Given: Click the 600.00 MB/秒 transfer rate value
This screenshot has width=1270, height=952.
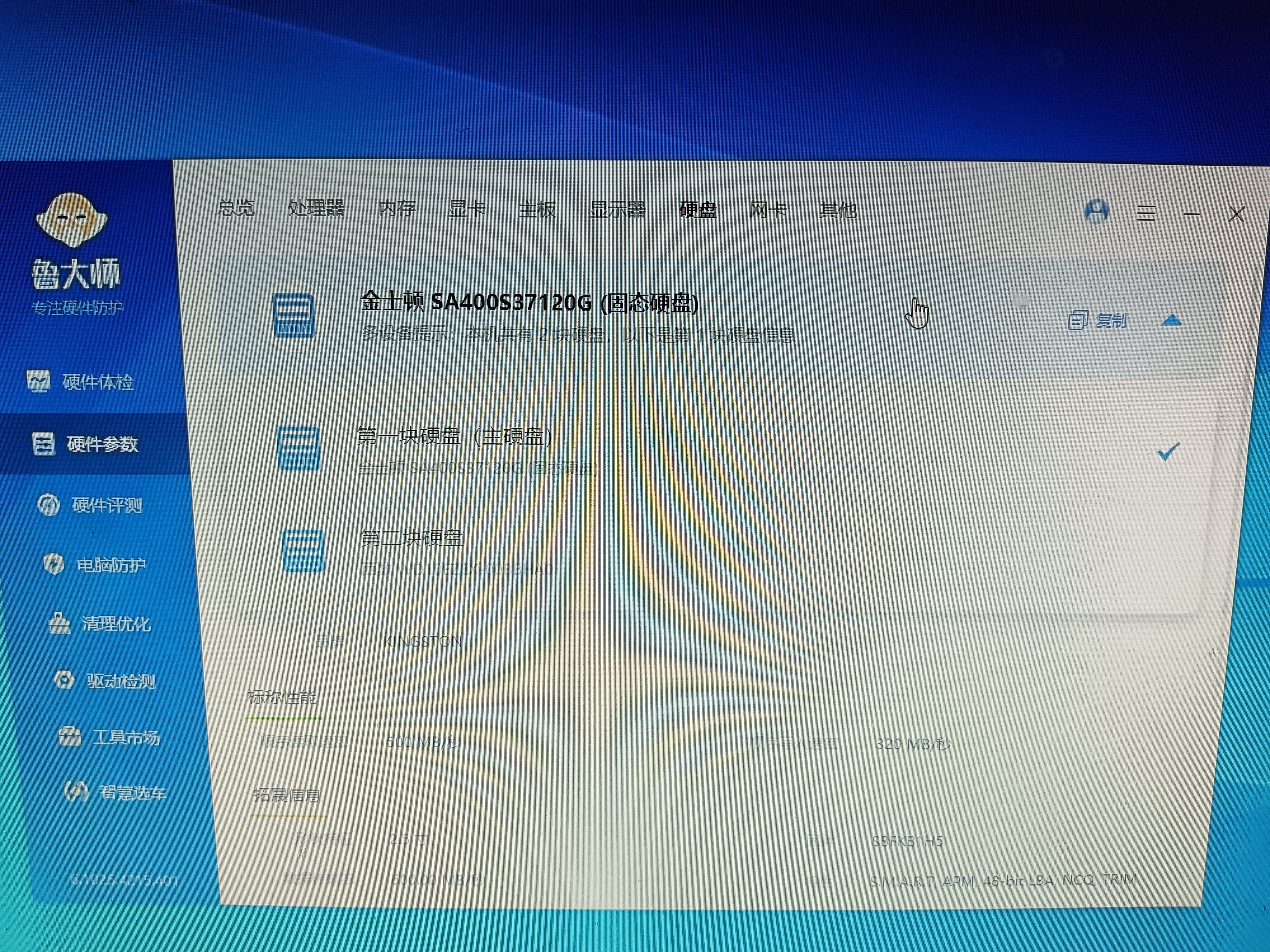Looking at the screenshot, I should point(437,879).
